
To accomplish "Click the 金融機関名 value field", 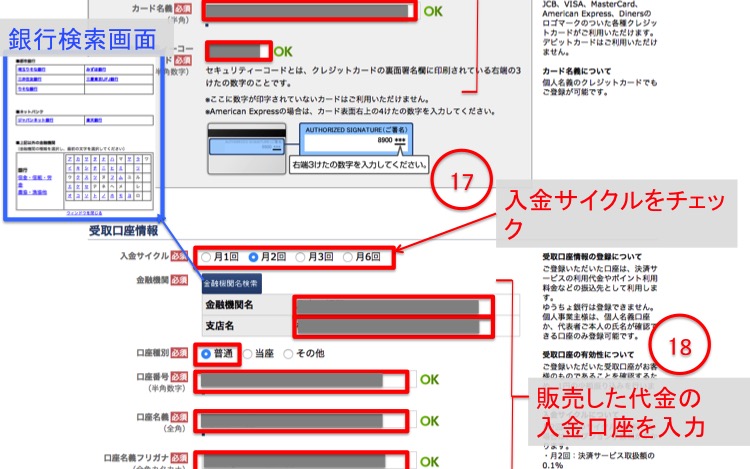I will [392, 306].
